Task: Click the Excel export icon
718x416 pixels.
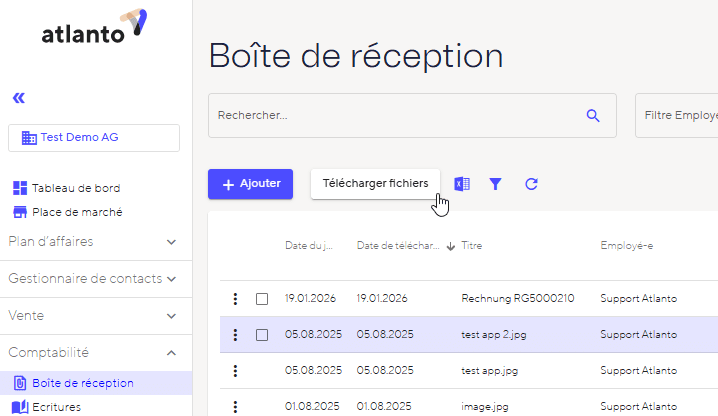Action: [461, 184]
